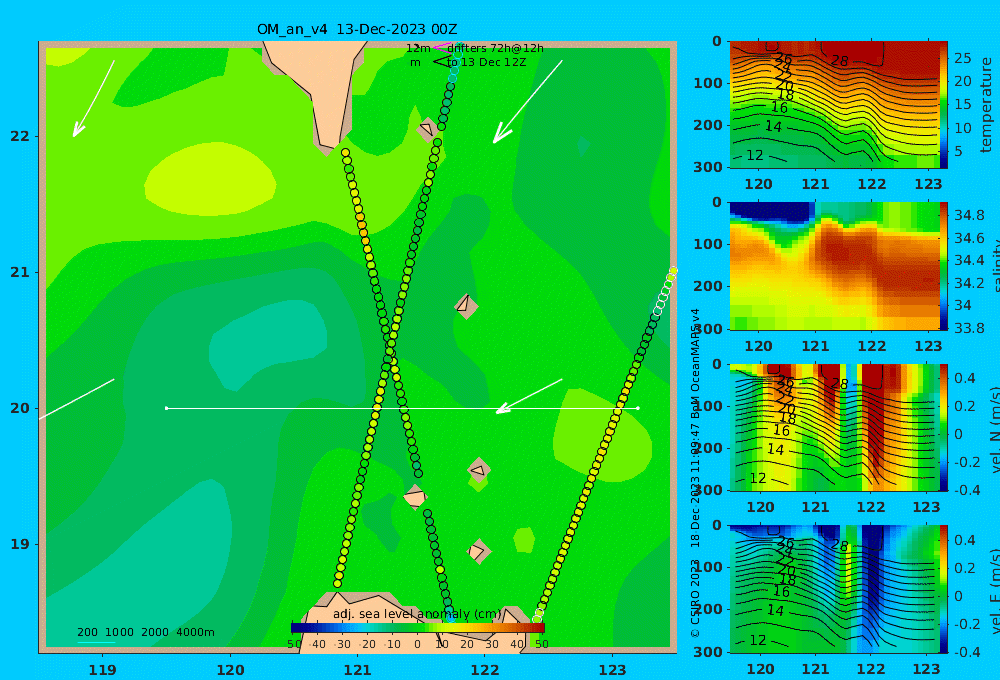The width and height of the screenshot is (1000, 680).
Task: Click the small island near 21°N, 122°E
Action: (x=466, y=306)
